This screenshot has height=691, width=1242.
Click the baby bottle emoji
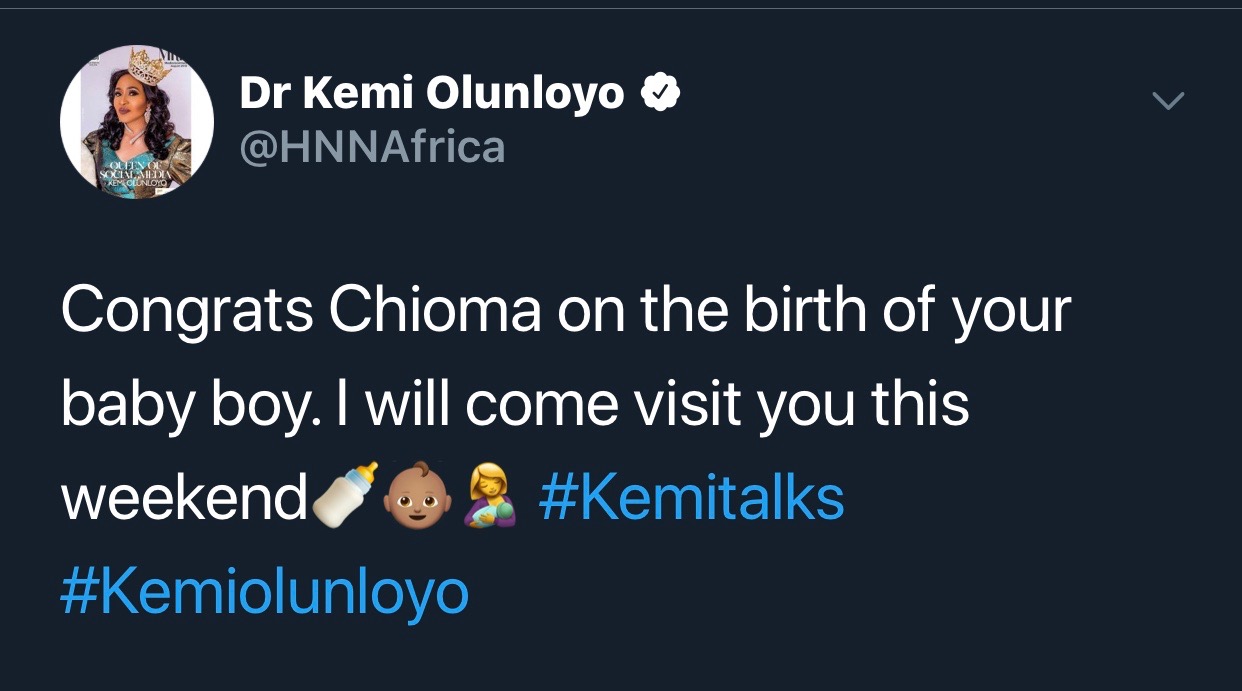click(x=345, y=494)
